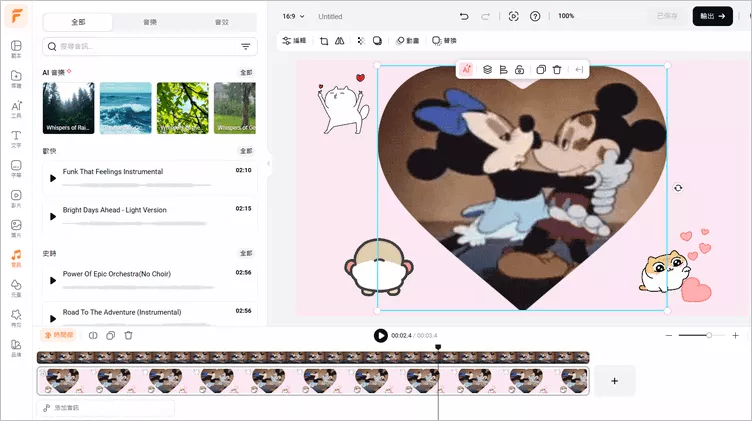Select the orange cat with hearts sticker
Image resolution: width=752 pixels, height=421 pixels.
pos(676,266)
